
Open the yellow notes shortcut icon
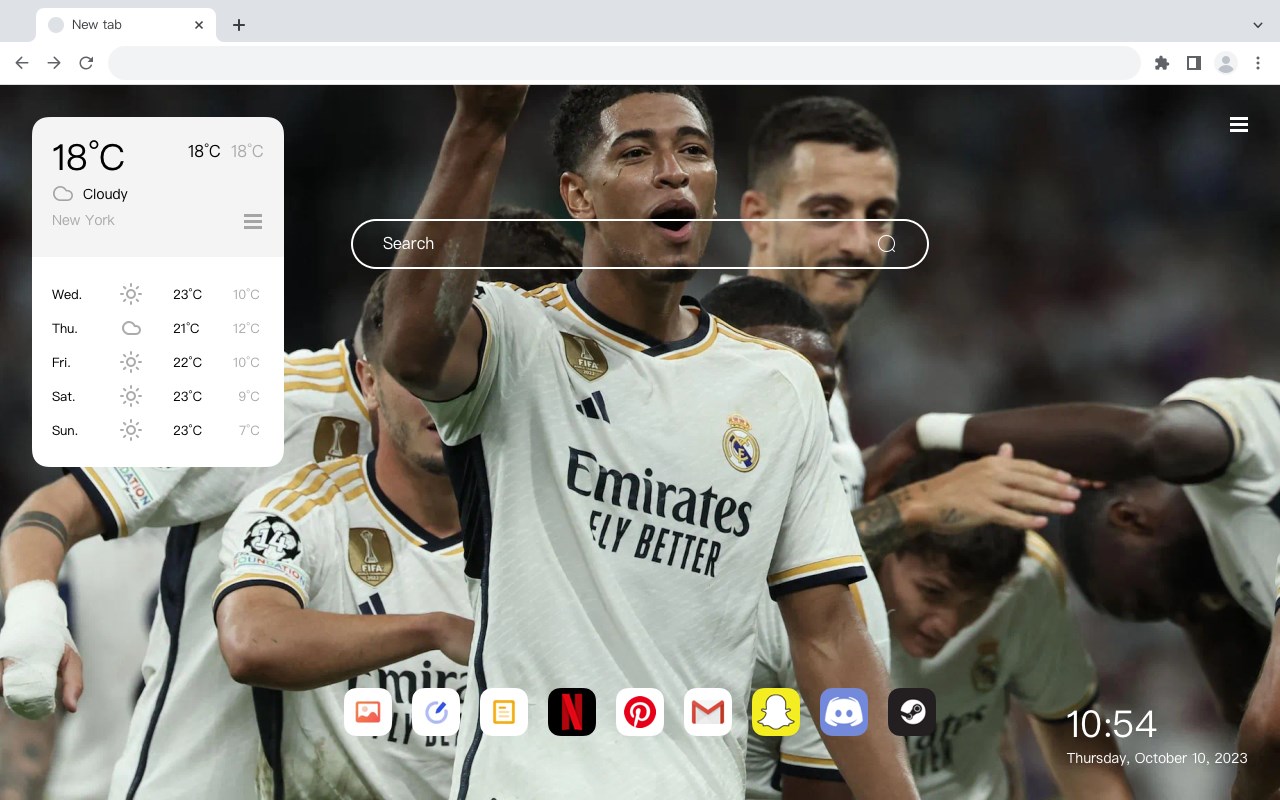504,712
